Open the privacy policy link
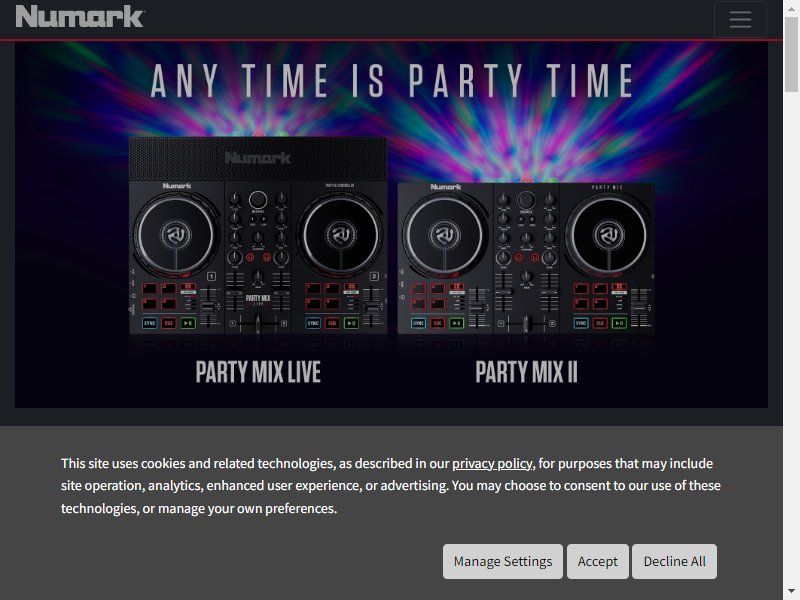Viewport: 800px width, 600px height. (492, 463)
